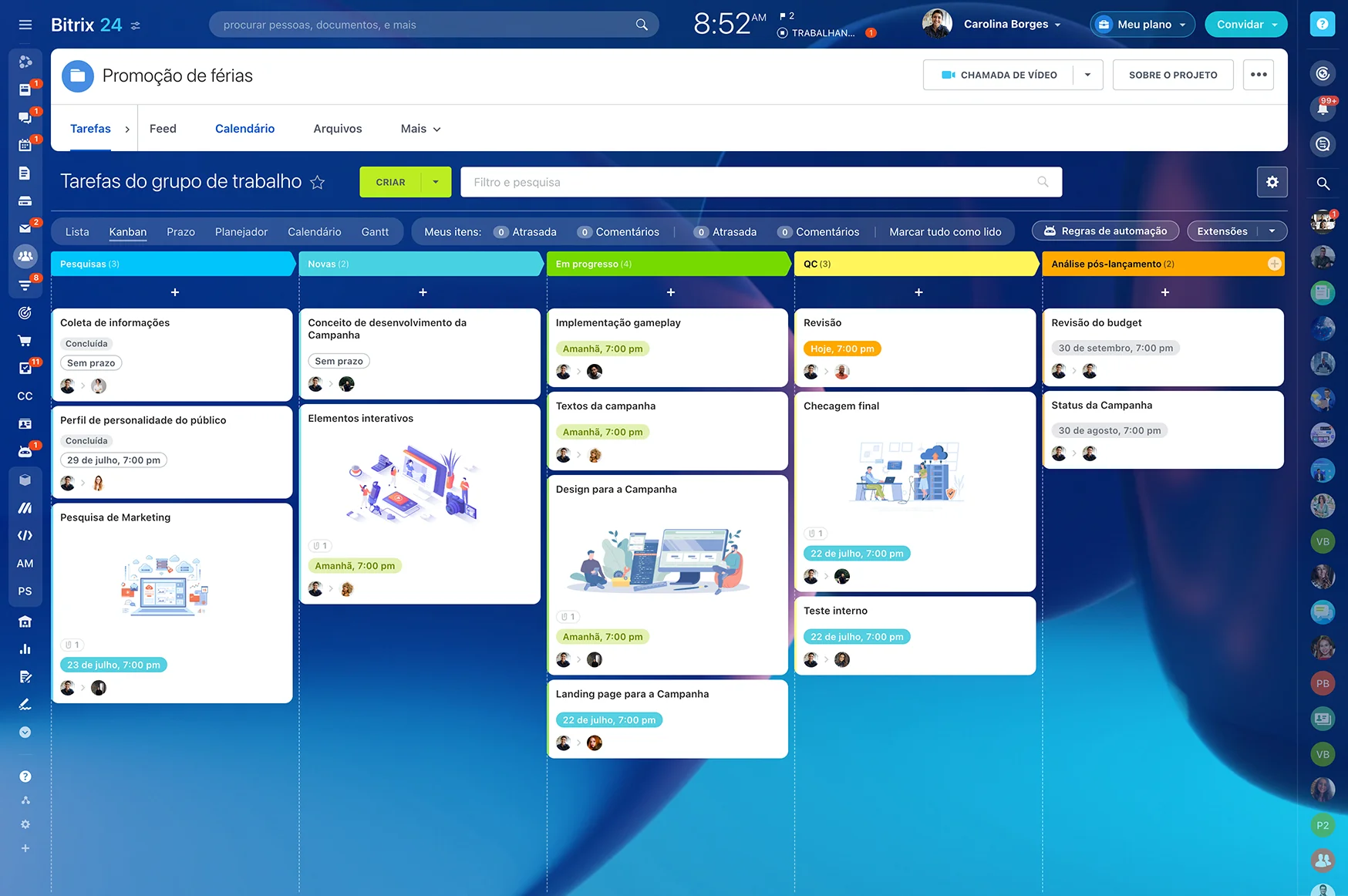This screenshot has height=896, width=1348.
Task: Toggle the Comentários counter under Meus itens
Action: click(618, 232)
